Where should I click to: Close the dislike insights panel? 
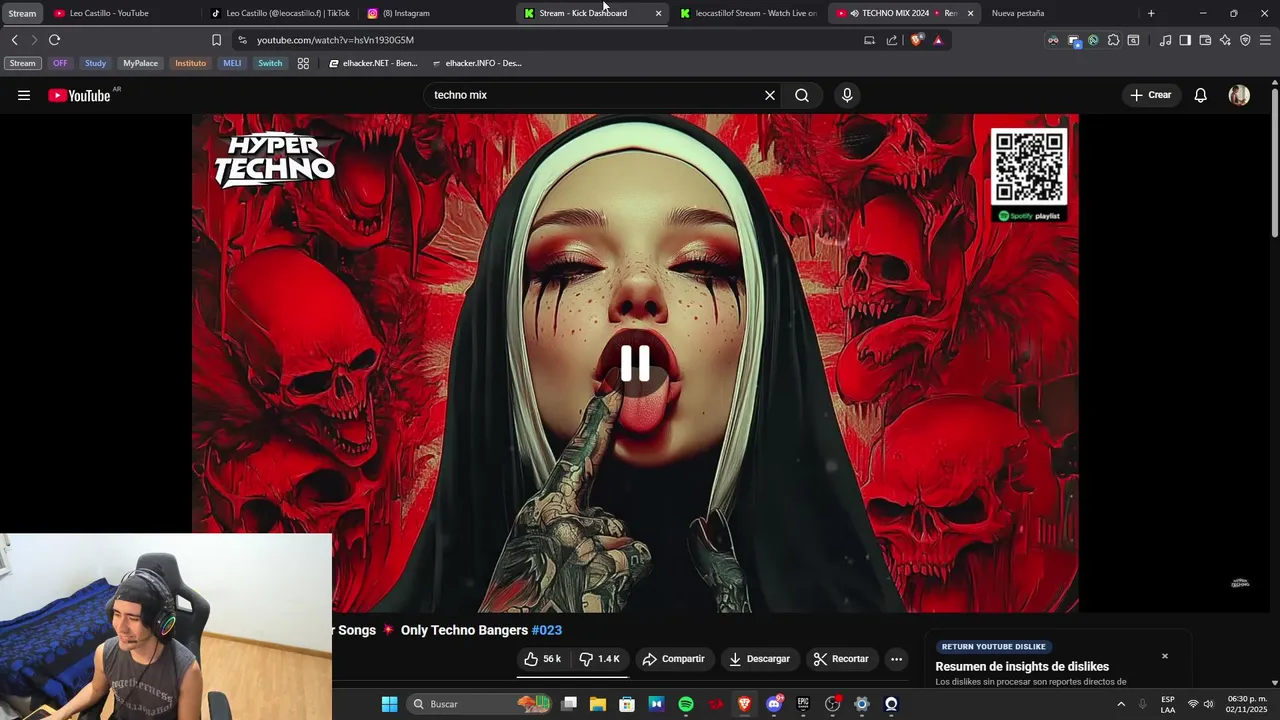pos(1165,656)
